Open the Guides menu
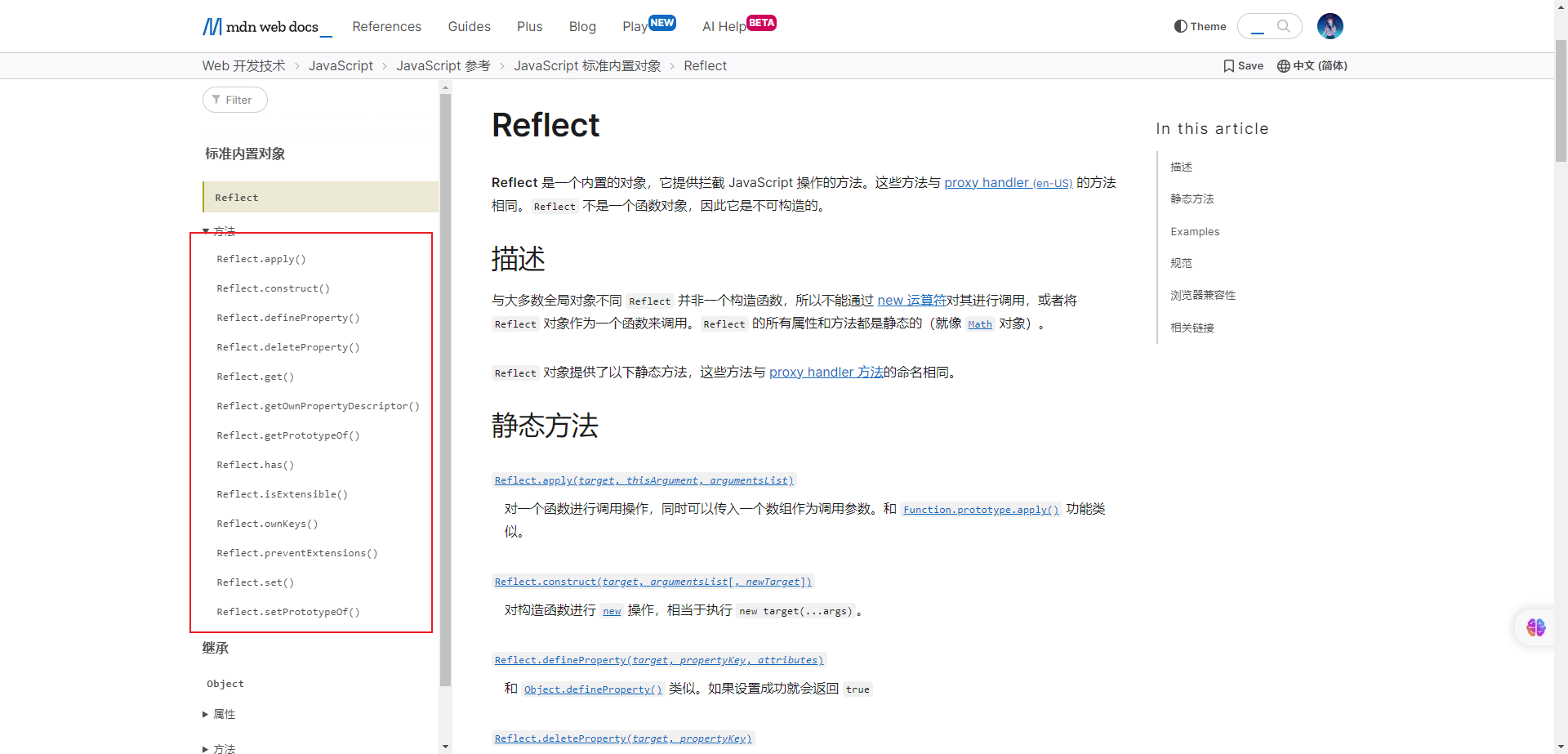 click(x=469, y=27)
